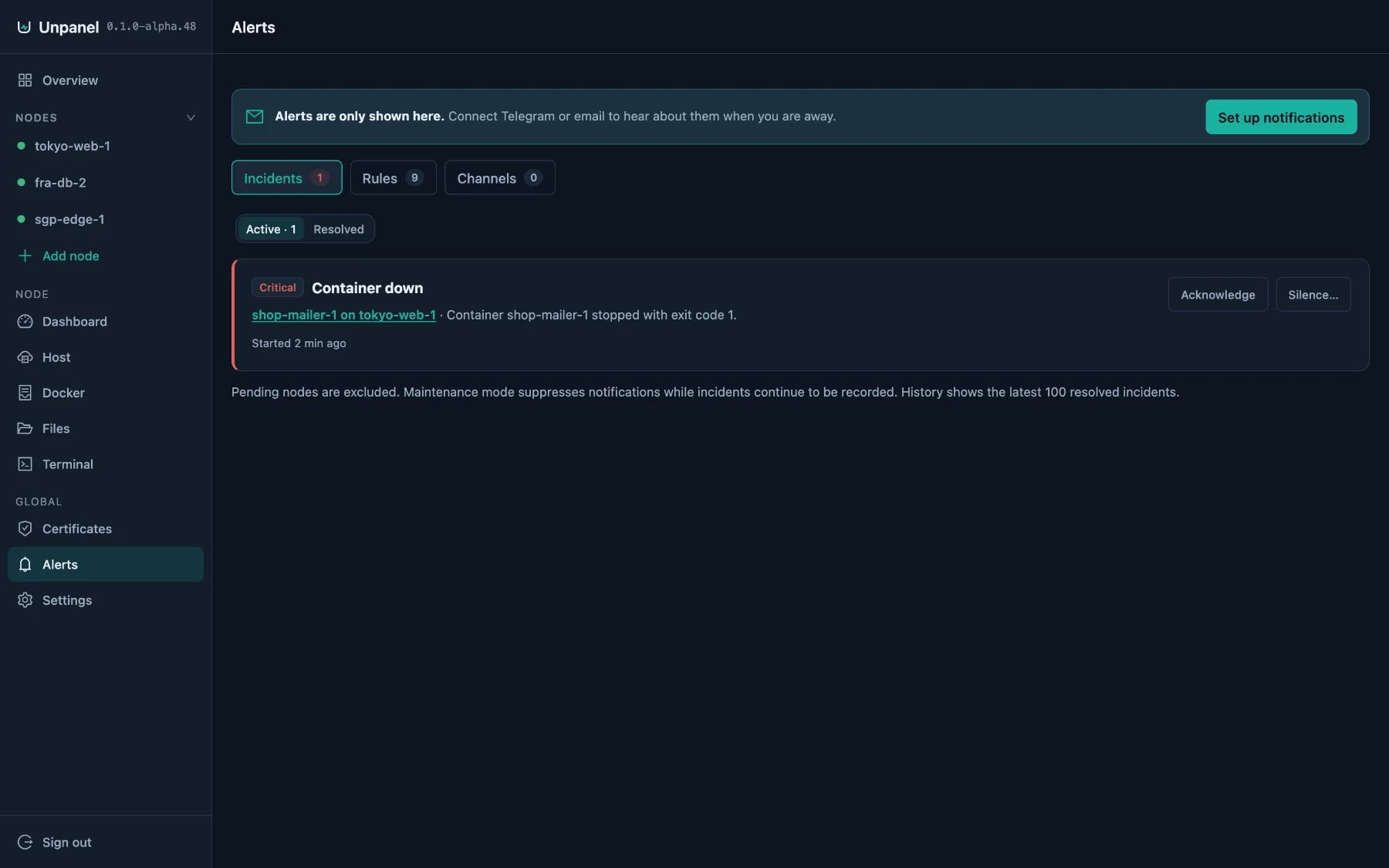The image size is (1389, 868).
Task: Show Resolved incidents
Action: pos(338,229)
